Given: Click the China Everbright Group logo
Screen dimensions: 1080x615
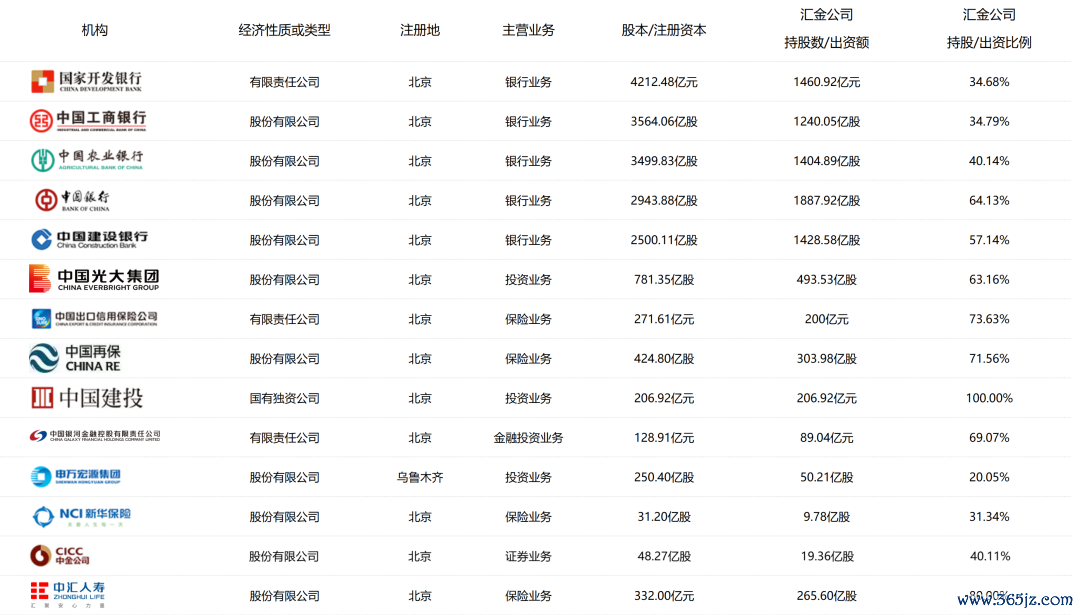Looking at the screenshot, I should [94, 279].
